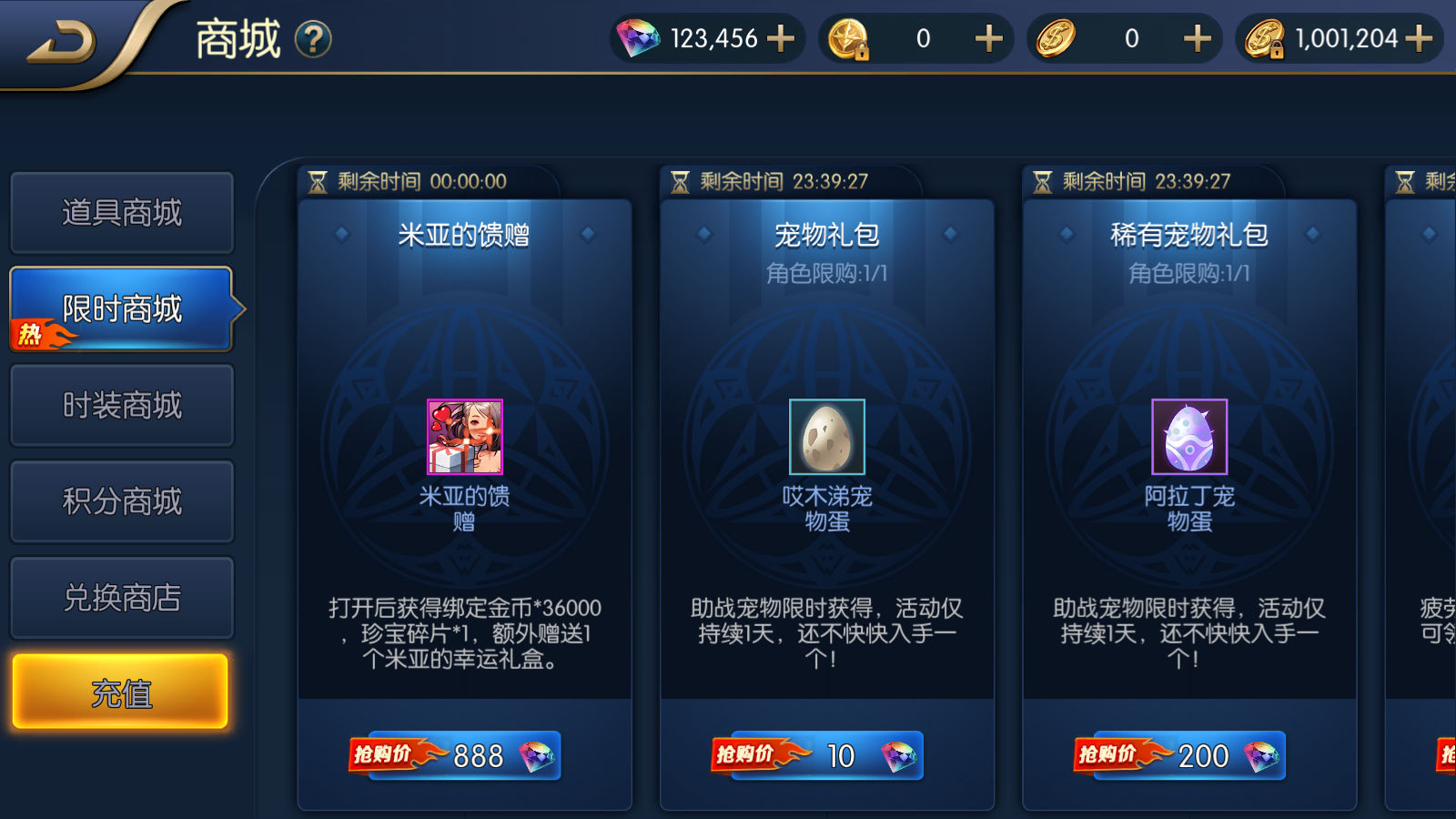Tap the yellow 充值 recharge button
Viewport: 1456px width, 819px height.
[x=120, y=692]
